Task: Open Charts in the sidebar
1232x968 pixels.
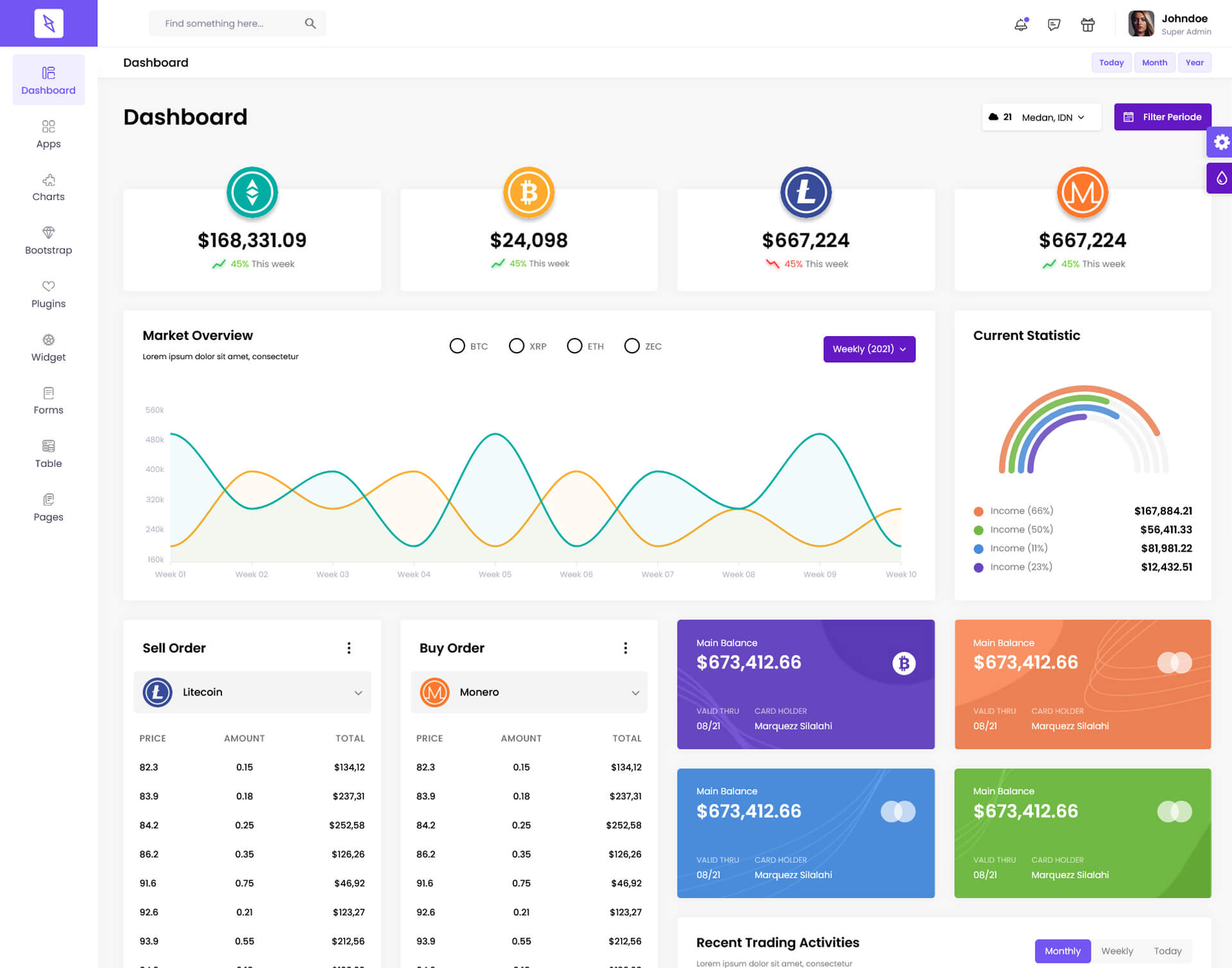Action: (48, 187)
